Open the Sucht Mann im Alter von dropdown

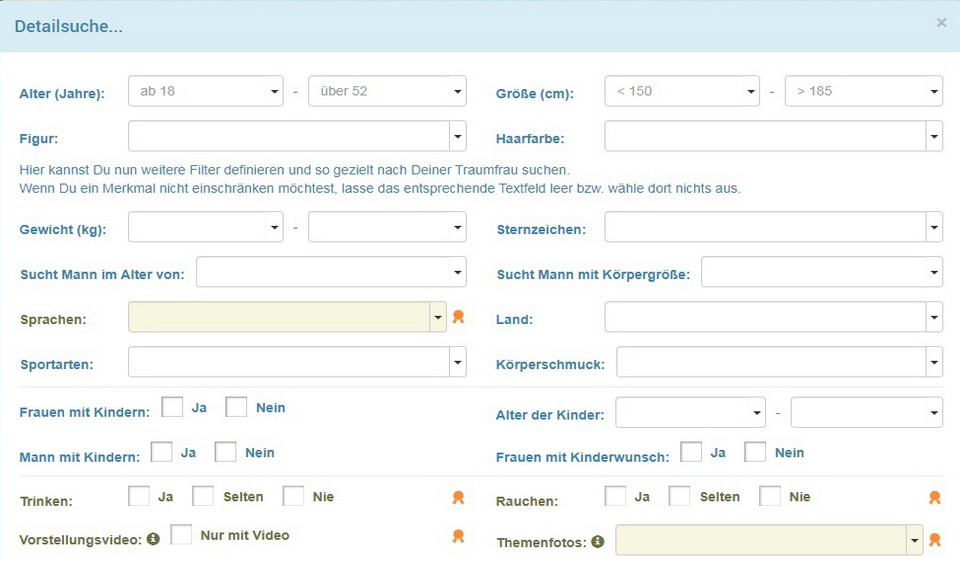tap(331, 272)
